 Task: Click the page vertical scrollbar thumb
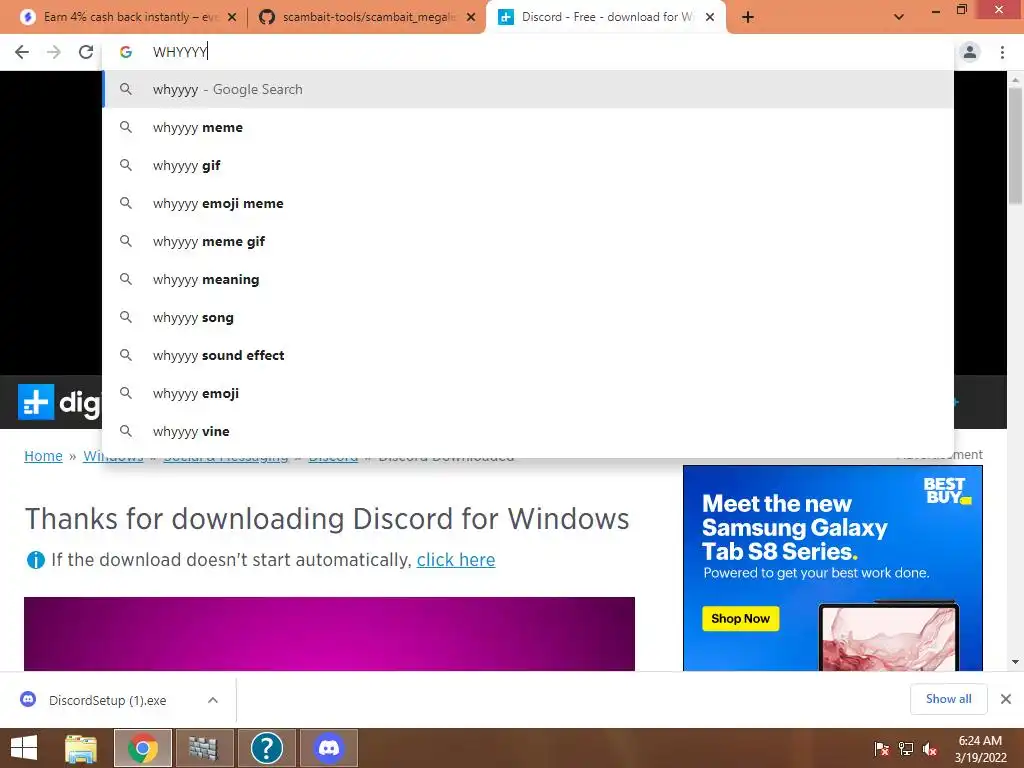(1015, 145)
